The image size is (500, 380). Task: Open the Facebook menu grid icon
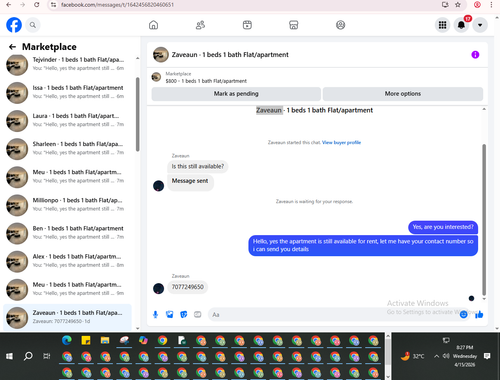[442, 25]
